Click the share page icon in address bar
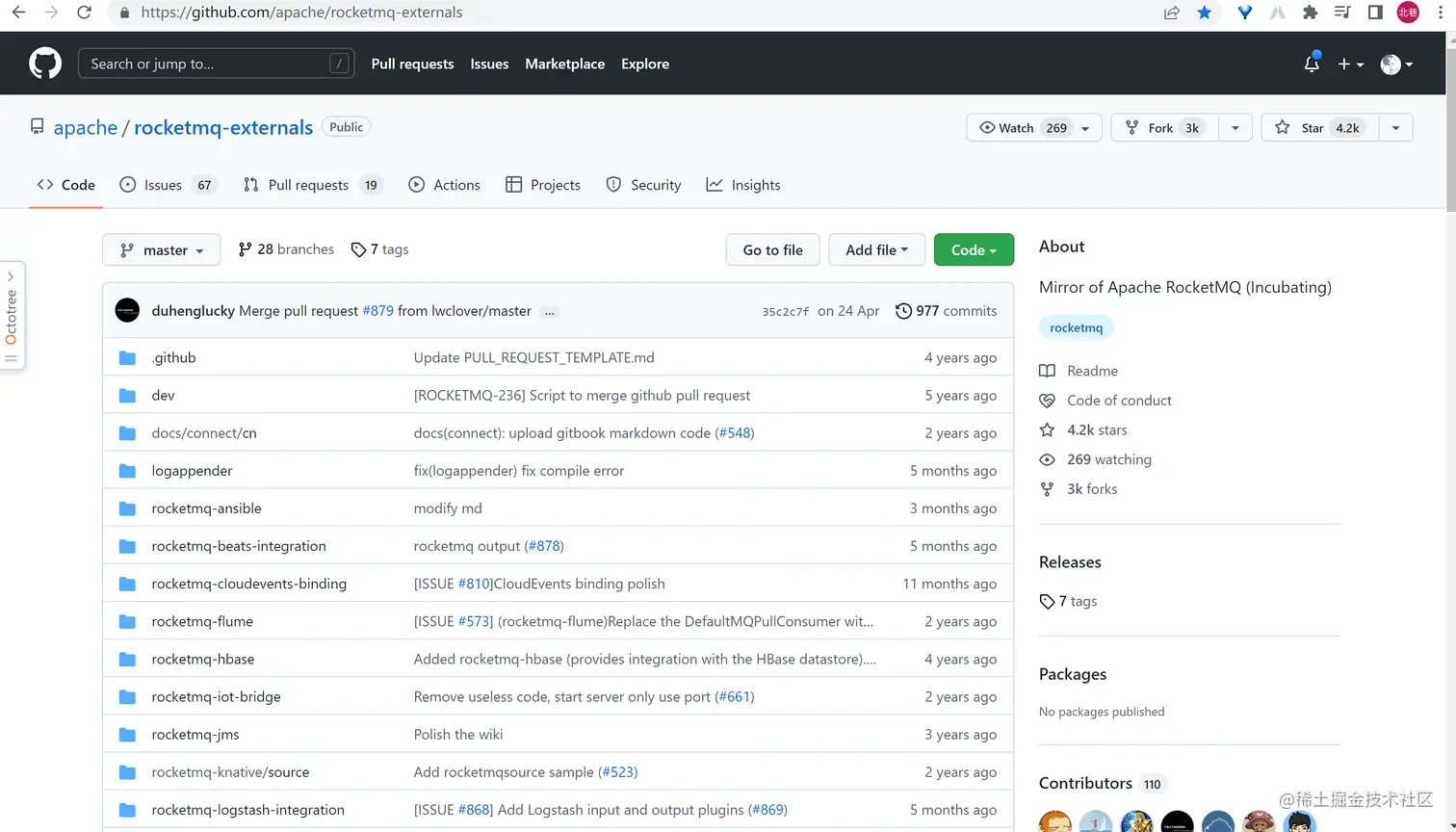Viewport: 1456px width, 832px height. coord(1171,13)
